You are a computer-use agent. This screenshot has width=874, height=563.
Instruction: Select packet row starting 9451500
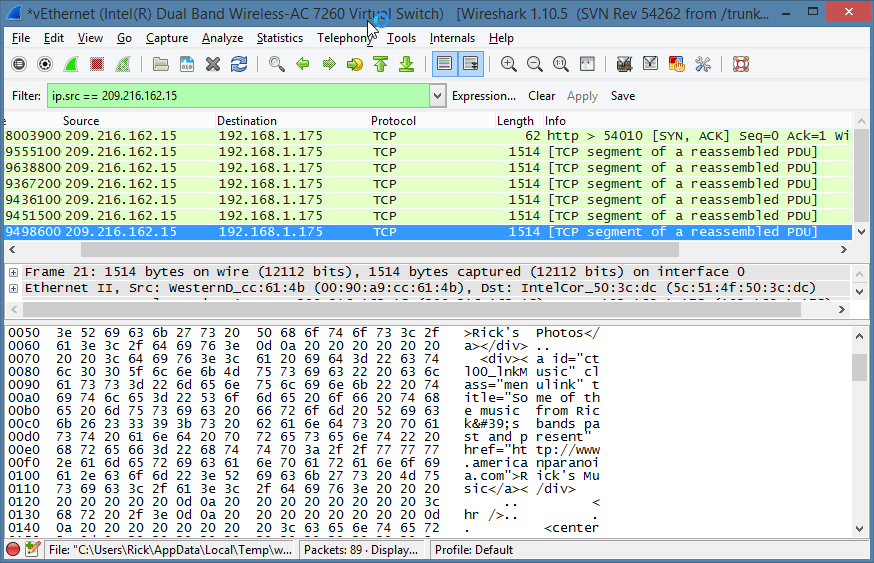click(428, 216)
